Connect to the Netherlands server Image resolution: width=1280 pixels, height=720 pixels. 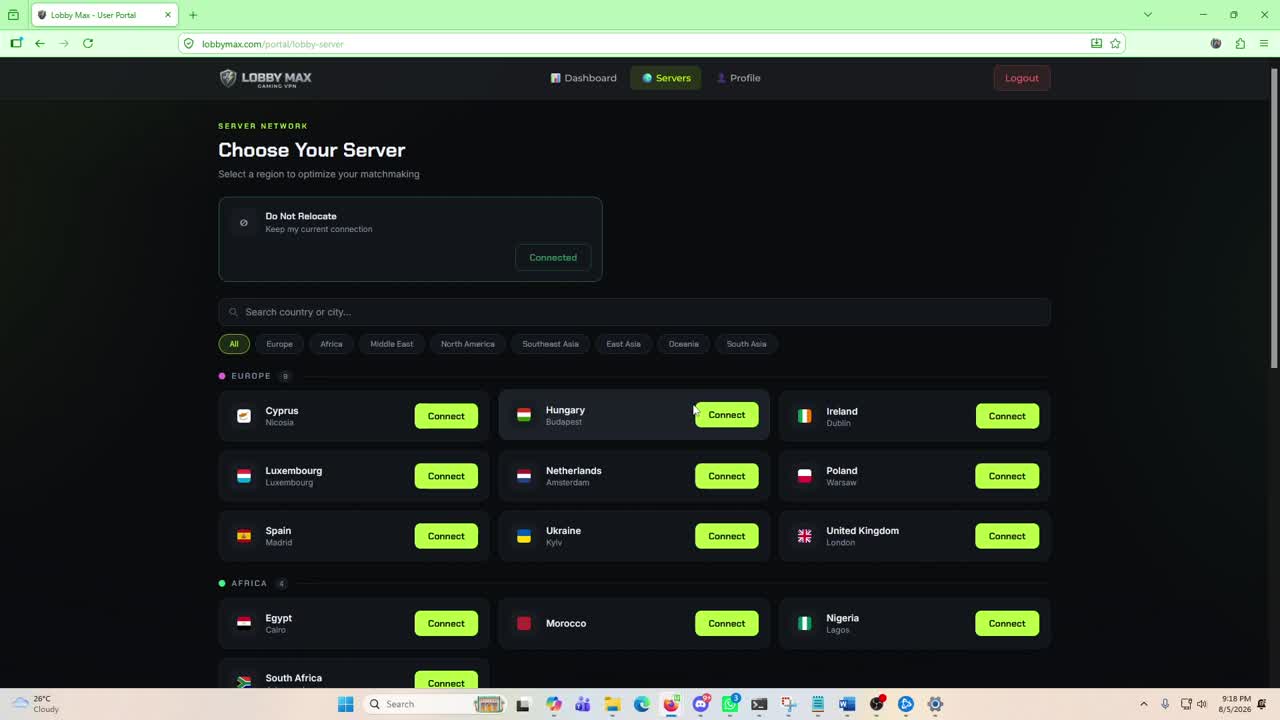pos(727,476)
